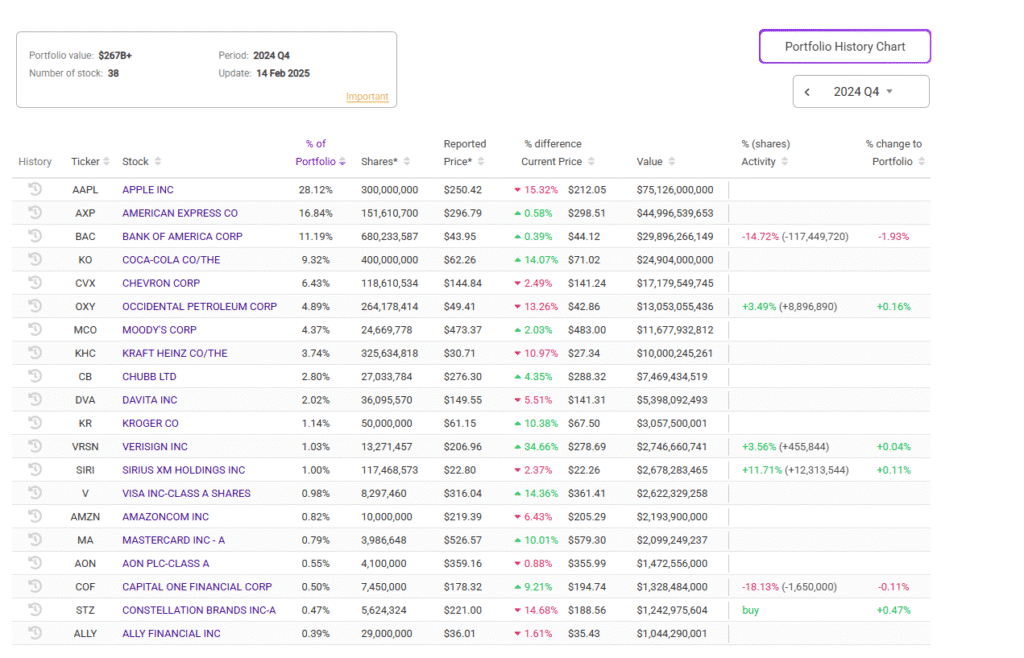1024x658 pixels.
Task: Open CONSTELLATION BRANDS INC-A link
Action: [199, 610]
